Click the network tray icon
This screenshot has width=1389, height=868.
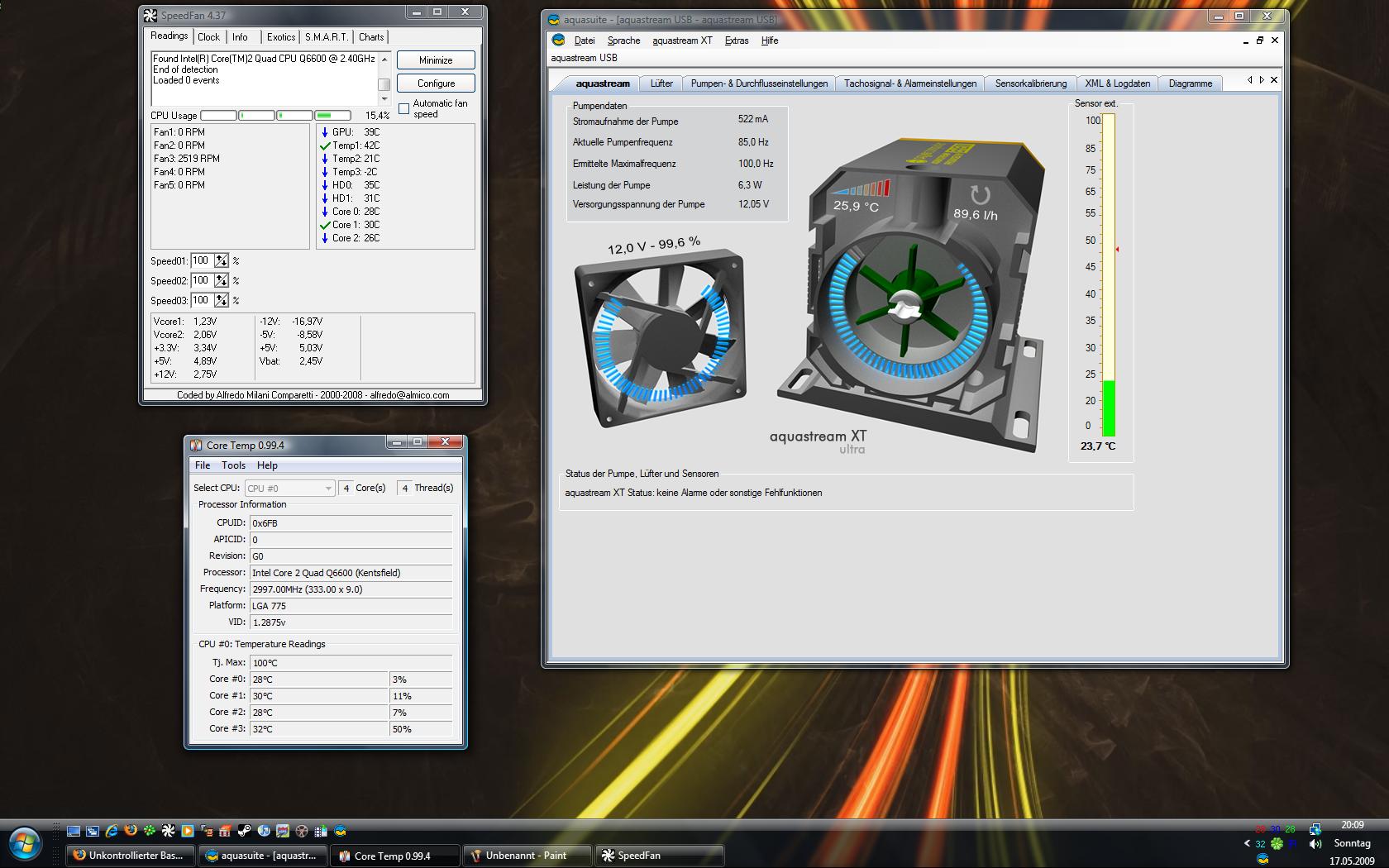1315,830
